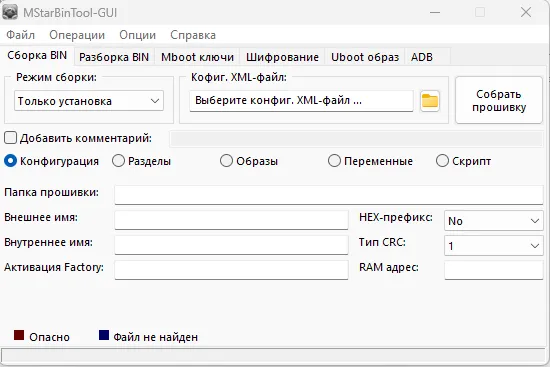
Task: Click the Режим сборки group label
Action: [x=56, y=77]
